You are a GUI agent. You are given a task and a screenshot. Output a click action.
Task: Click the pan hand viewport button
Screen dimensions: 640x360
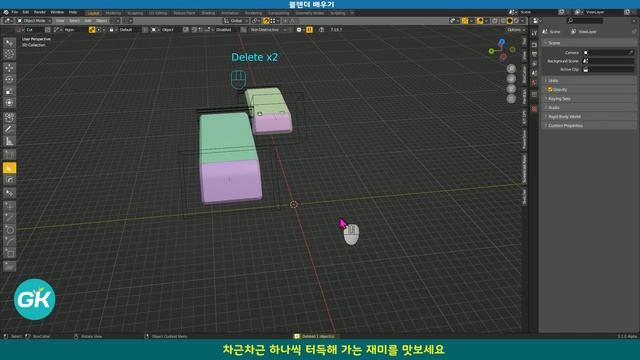[511, 79]
